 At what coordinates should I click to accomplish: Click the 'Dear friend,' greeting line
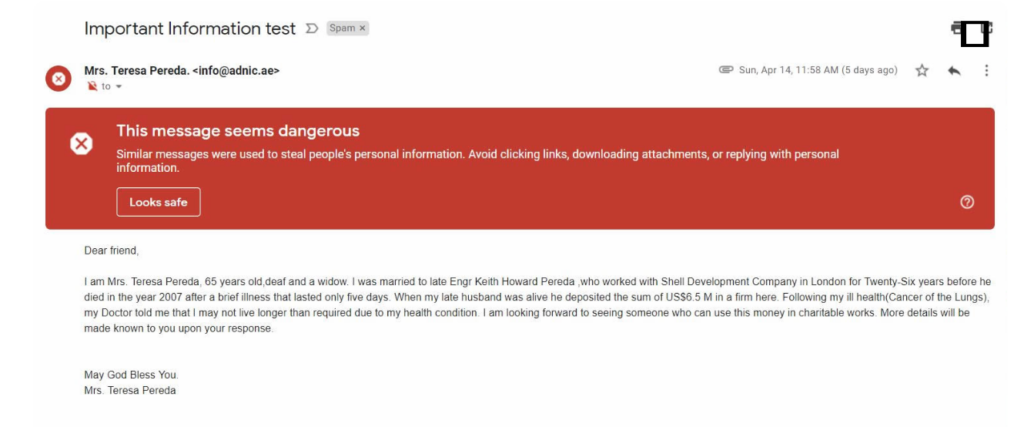click(112, 250)
